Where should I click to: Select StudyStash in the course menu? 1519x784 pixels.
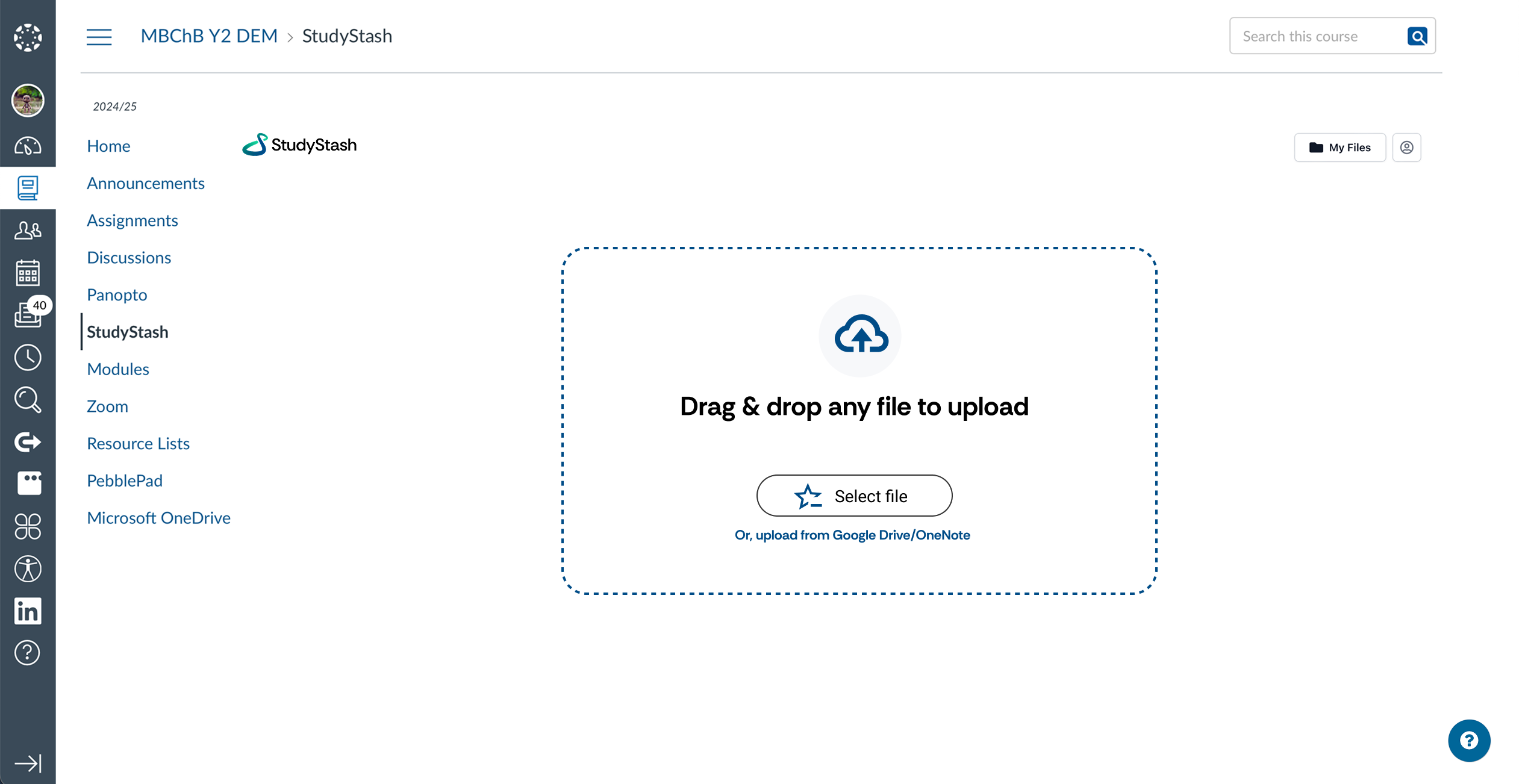tap(128, 332)
